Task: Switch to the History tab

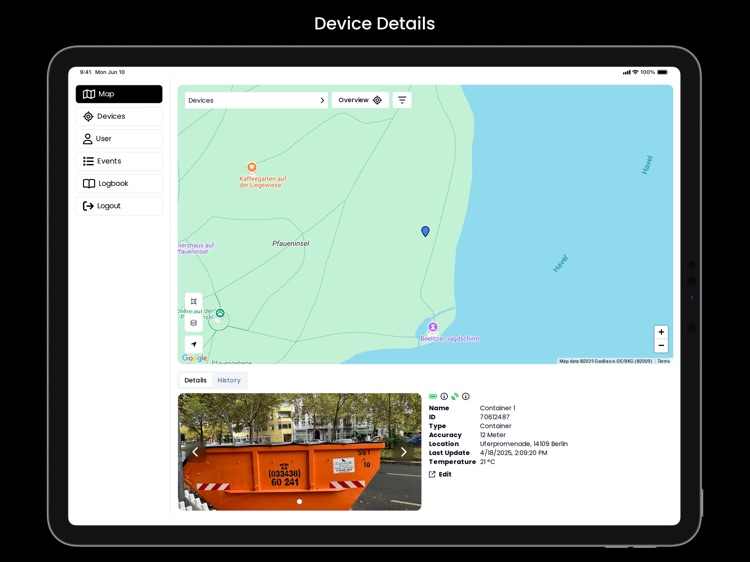Action: (x=229, y=380)
